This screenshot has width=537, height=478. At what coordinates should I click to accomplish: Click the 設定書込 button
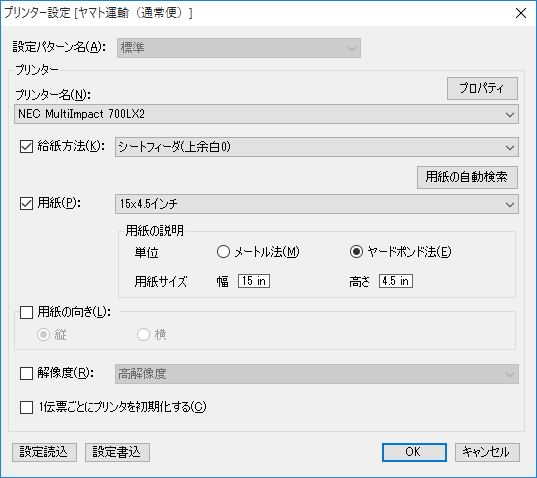click(x=117, y=452)
